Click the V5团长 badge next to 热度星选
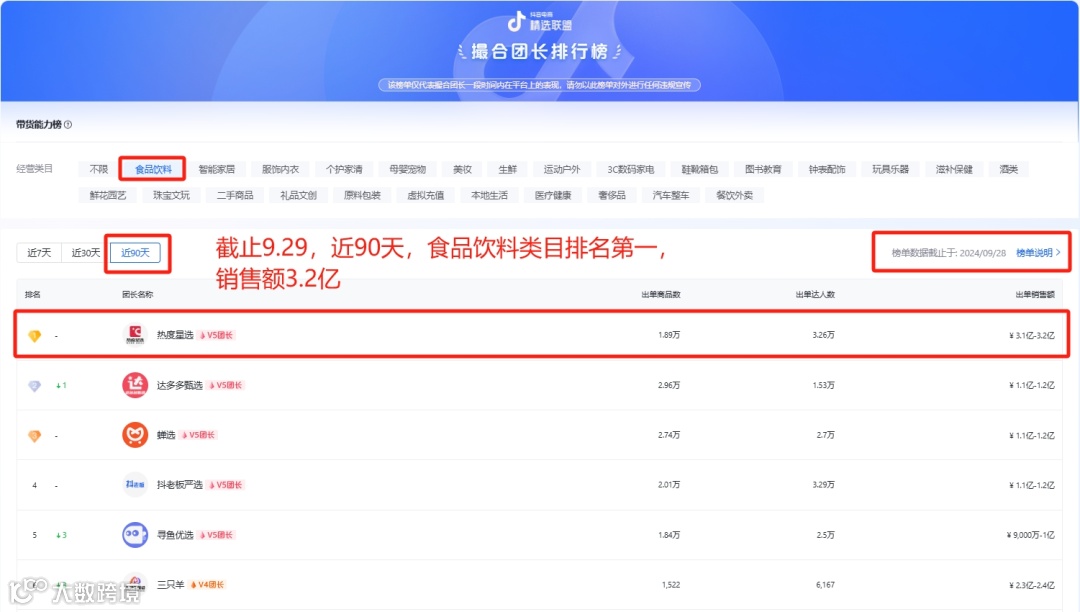The height and width of the screenshot is (612, 1080). (x=217, y=335)
